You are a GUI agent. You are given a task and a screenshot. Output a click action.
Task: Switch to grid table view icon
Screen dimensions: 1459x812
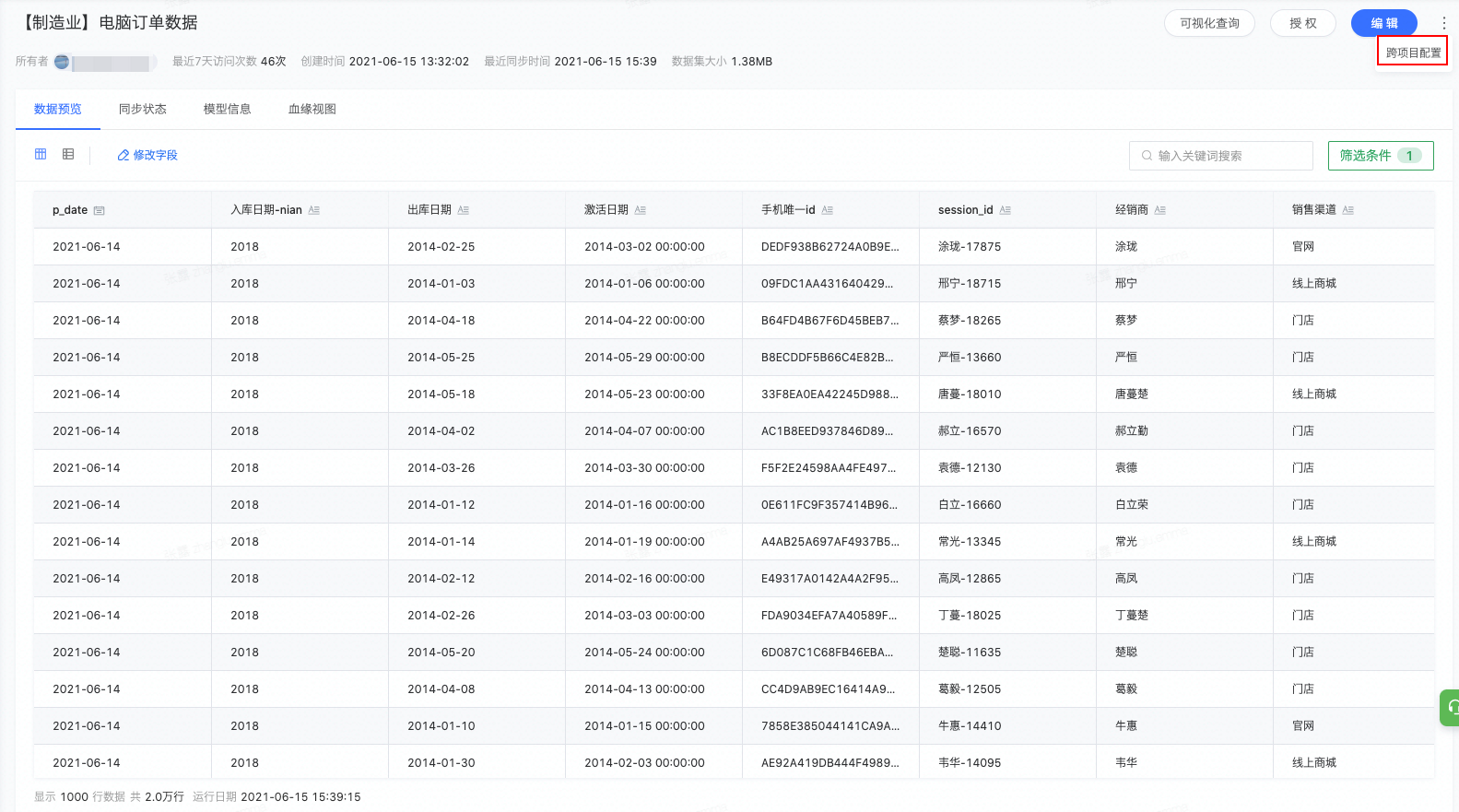pyautogui.click(x=41, y=154)
